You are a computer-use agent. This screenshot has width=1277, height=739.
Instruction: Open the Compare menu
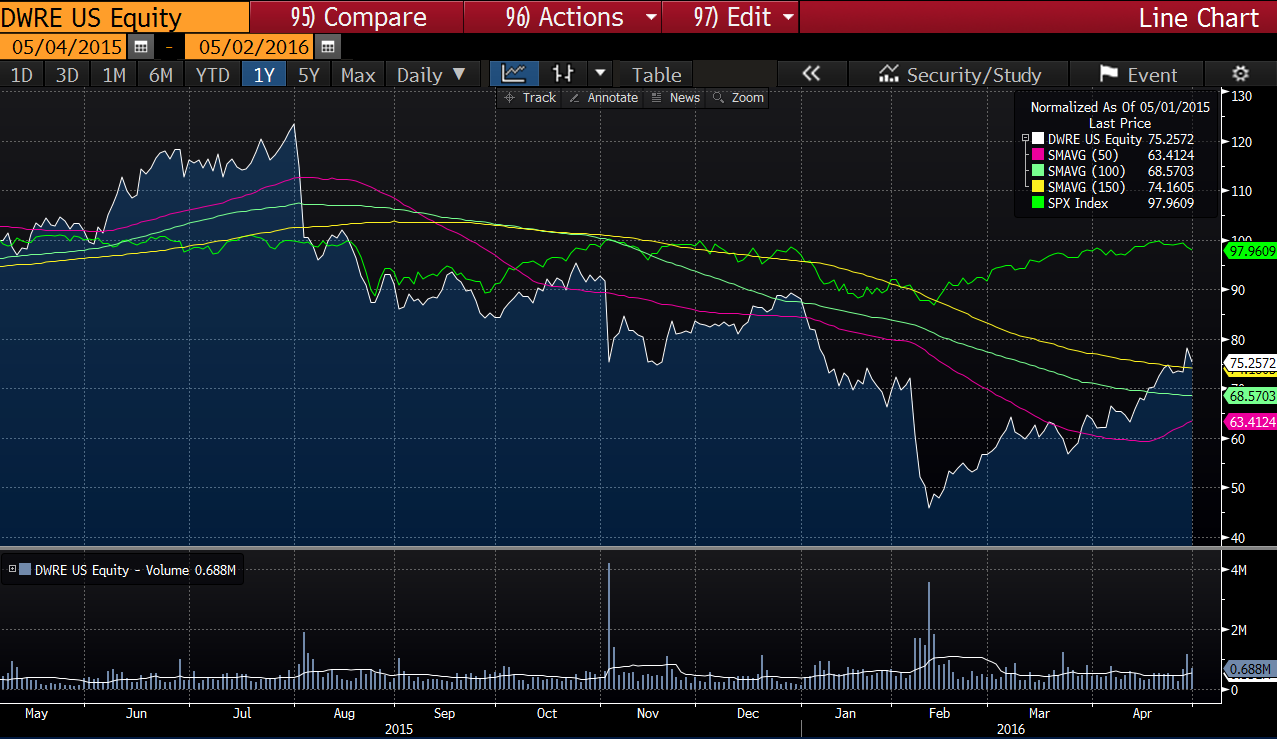pyautogui.click(x=358, y=17)
